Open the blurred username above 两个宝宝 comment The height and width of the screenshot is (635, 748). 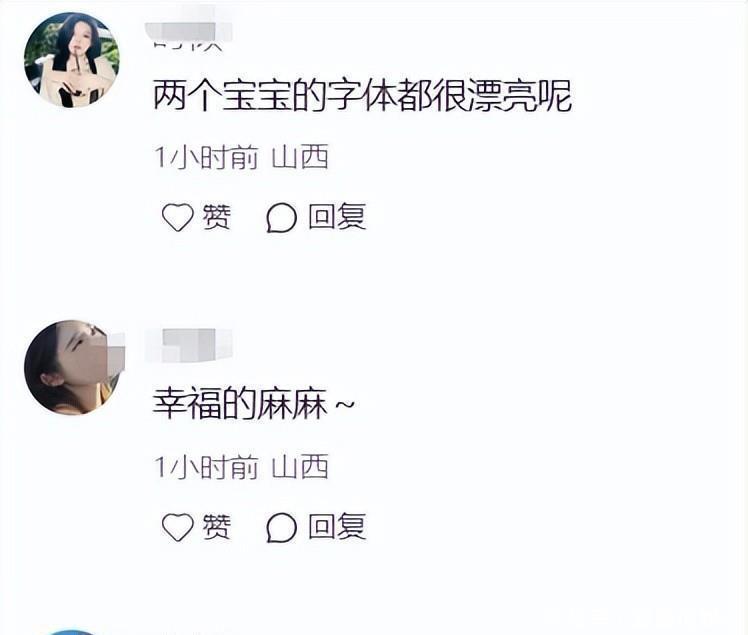pyautogui.click(x=189, y=31)
